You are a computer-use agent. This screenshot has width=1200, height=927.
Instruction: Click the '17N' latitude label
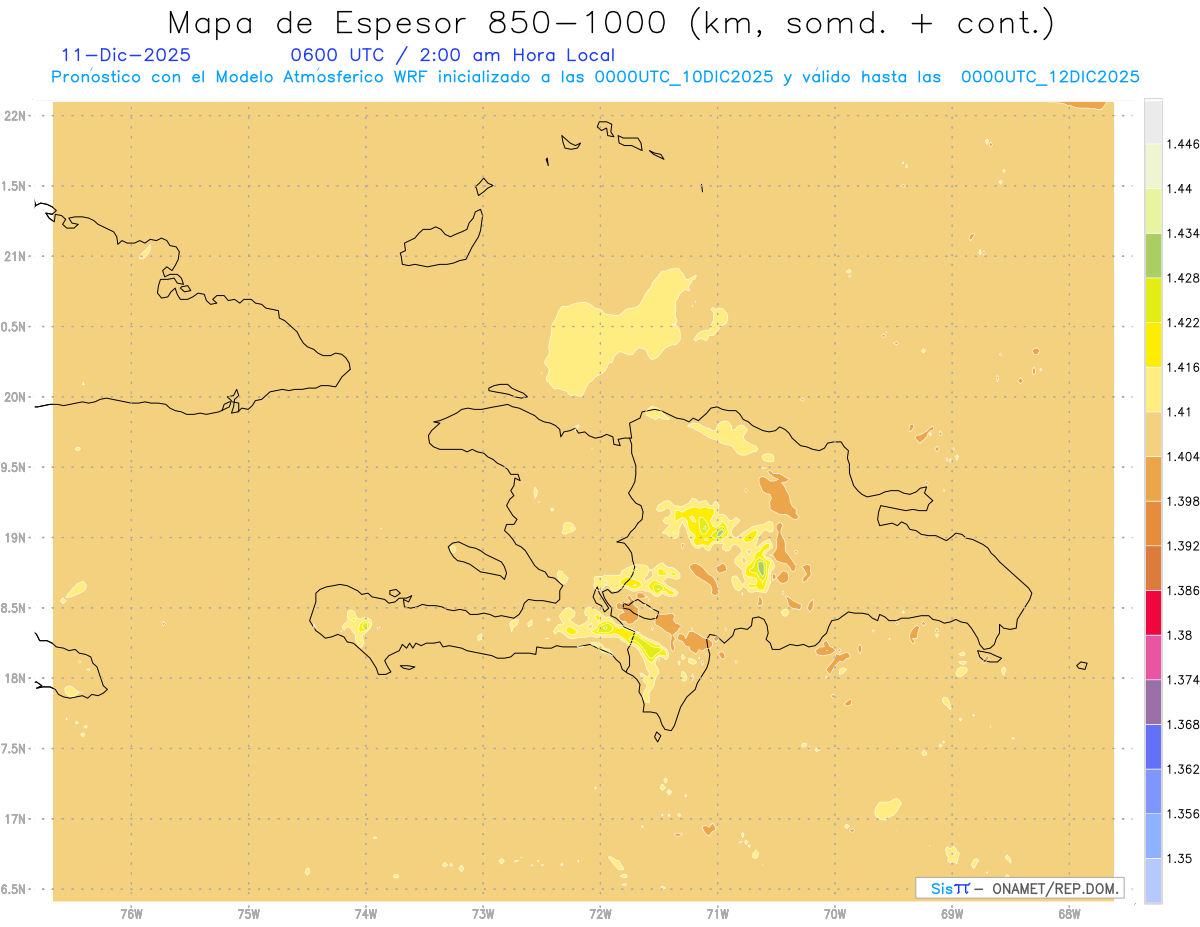pos(15,818)
